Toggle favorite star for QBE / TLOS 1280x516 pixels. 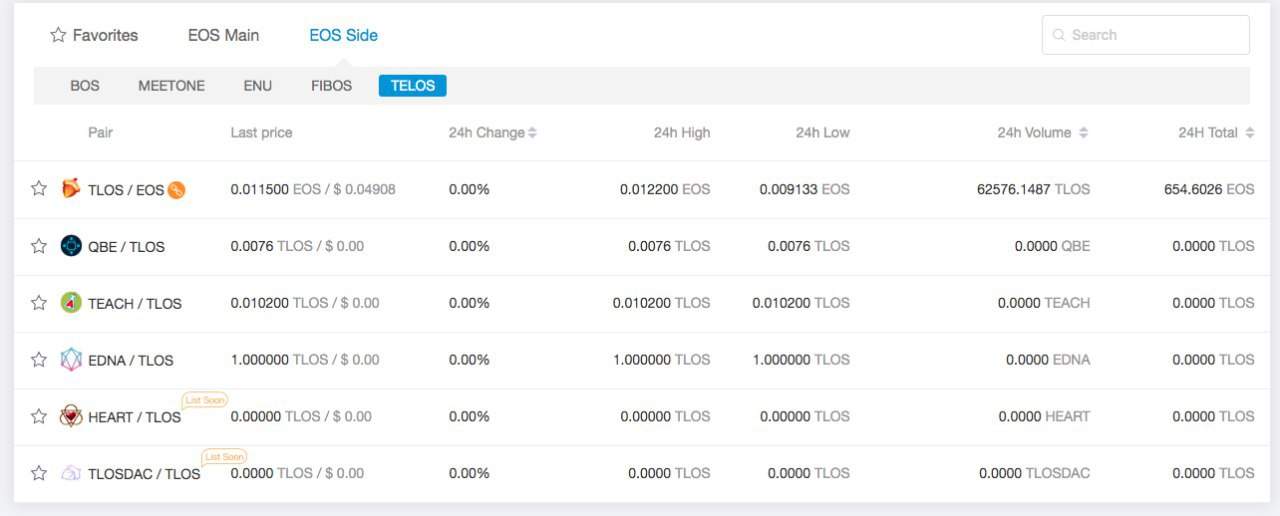tap(39, 246)
